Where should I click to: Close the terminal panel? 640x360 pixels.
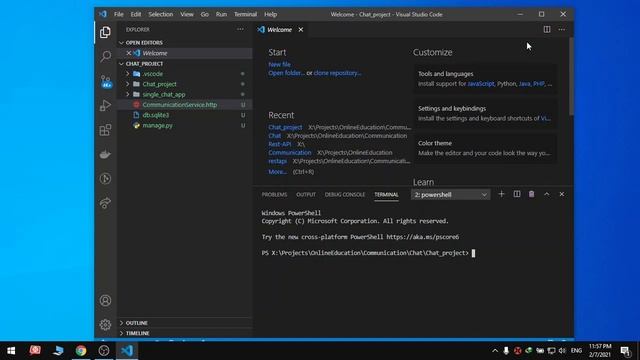click(562, 194)
